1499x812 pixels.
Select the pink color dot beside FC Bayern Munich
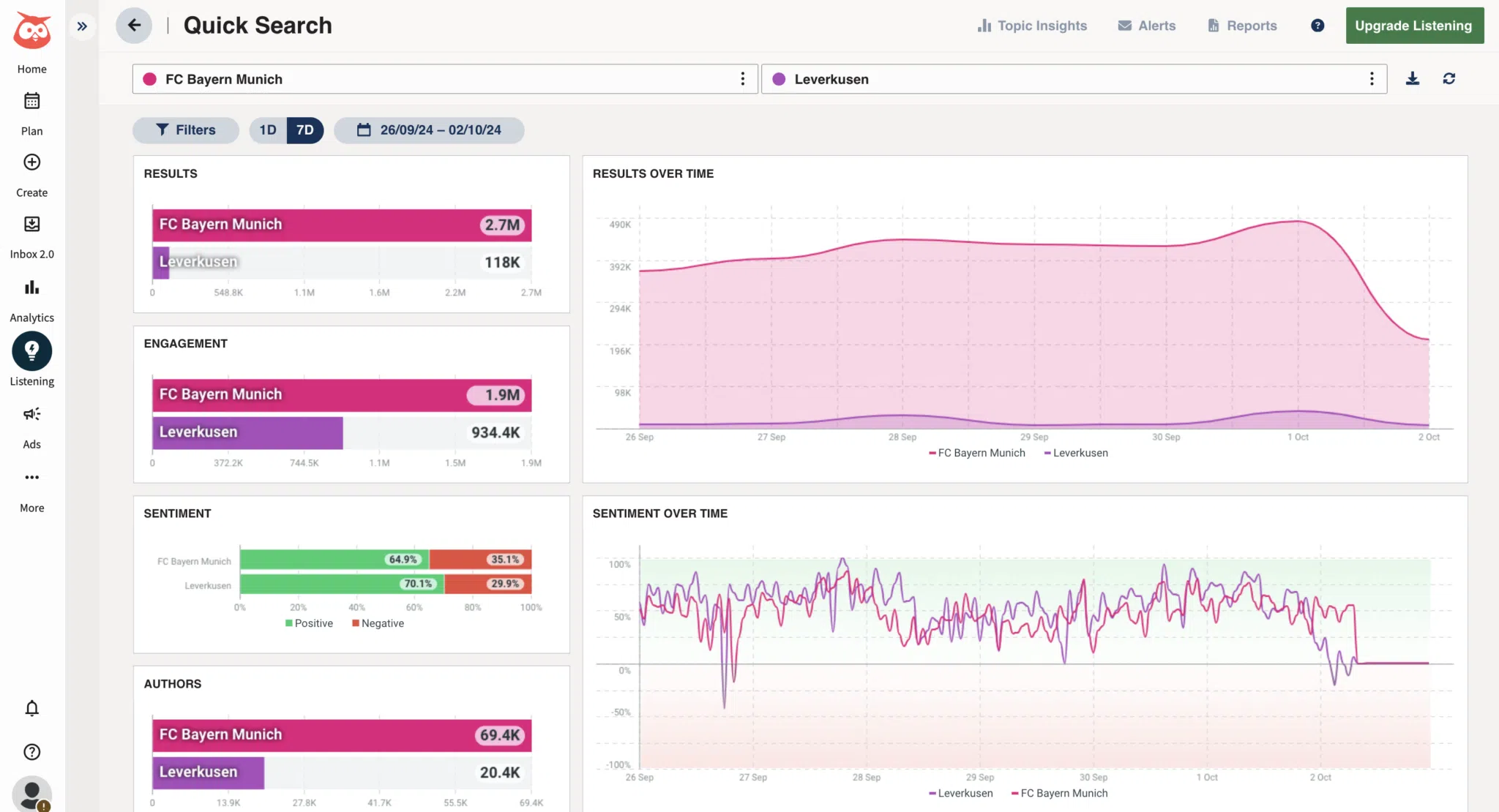click(x=149, y=78)
